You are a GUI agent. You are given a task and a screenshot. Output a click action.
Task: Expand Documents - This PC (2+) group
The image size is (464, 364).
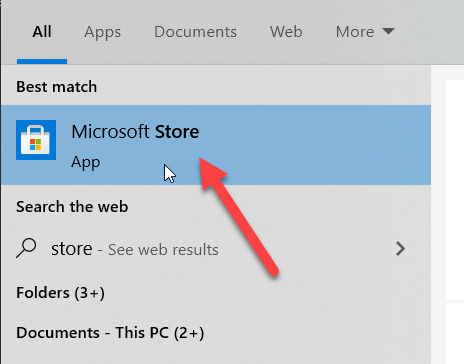[x=110, y=333]
